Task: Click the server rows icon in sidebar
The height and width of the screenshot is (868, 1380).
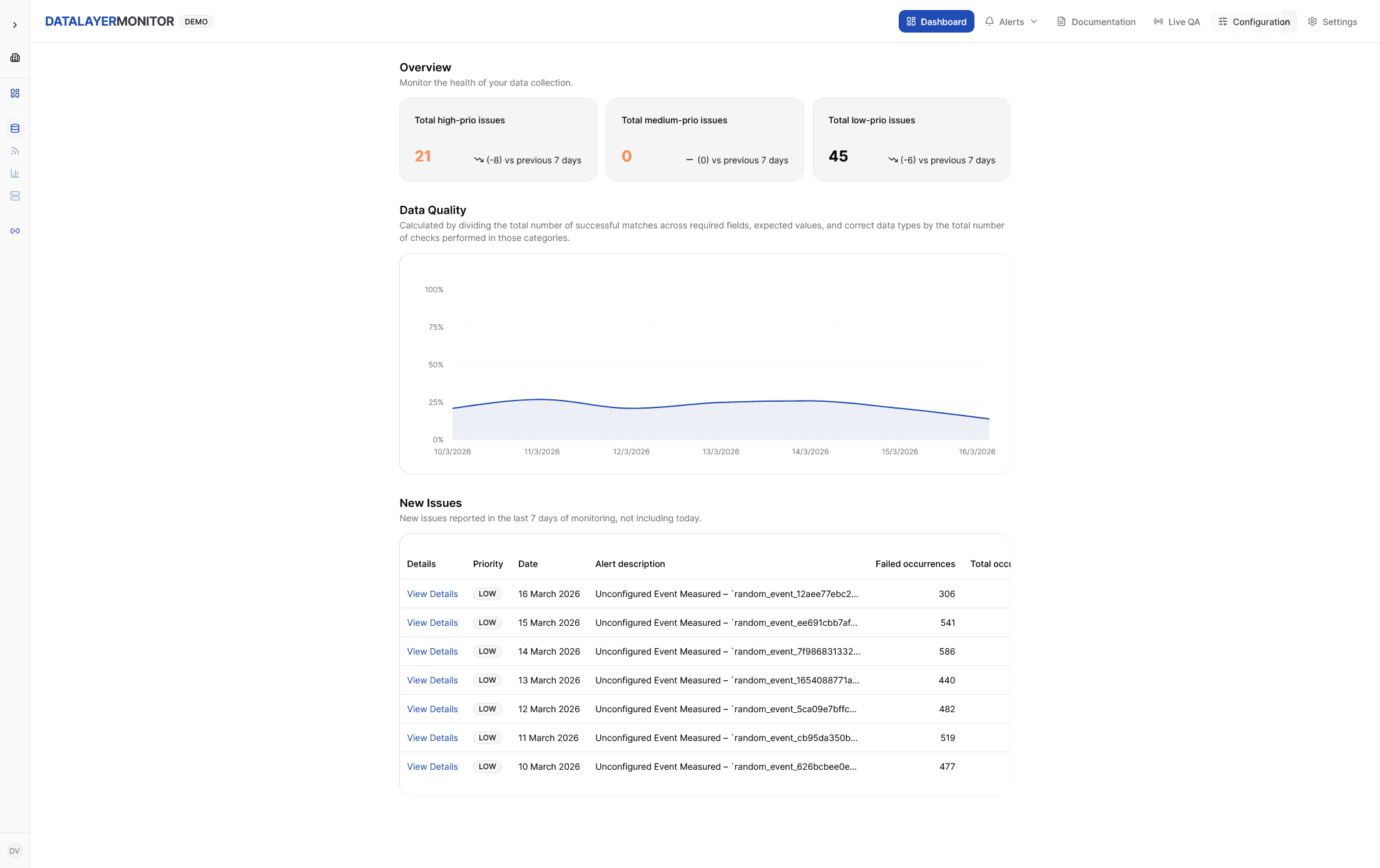Action: click(x=15, y=196)
